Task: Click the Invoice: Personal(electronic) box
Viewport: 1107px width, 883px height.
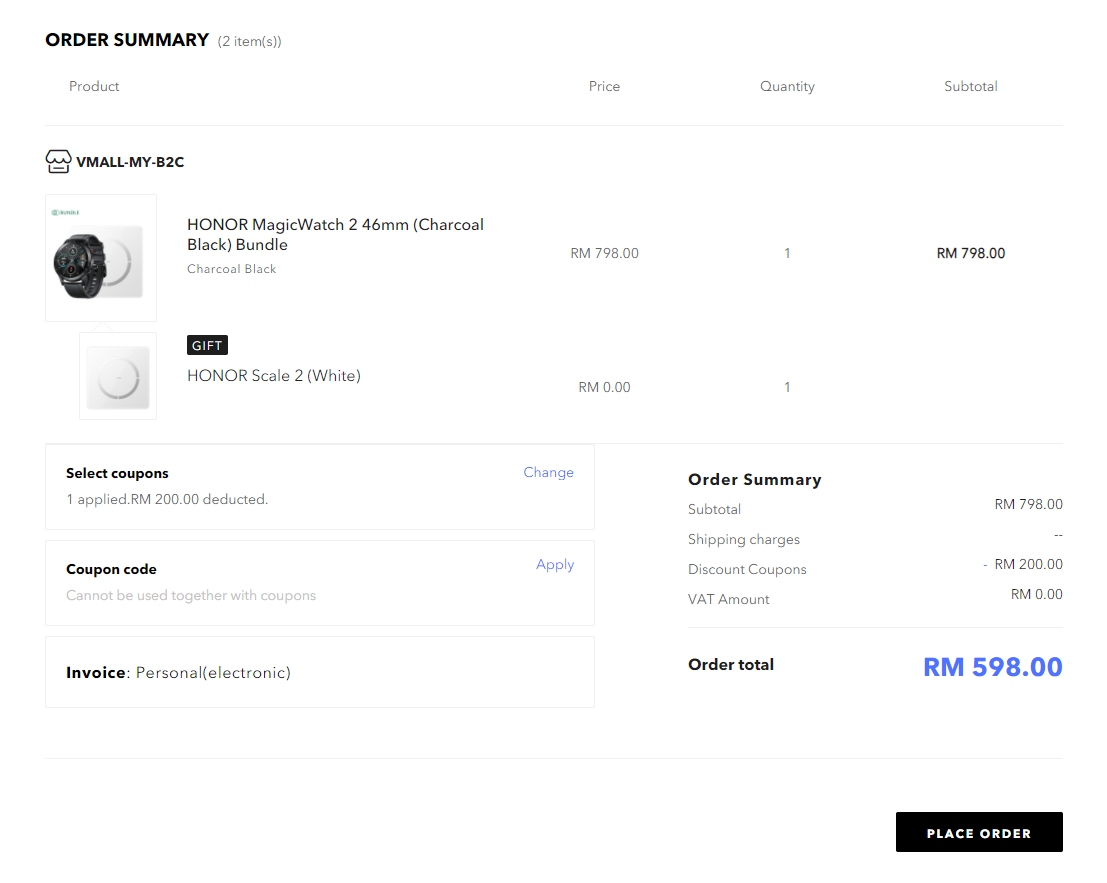Action: (319, 672)
